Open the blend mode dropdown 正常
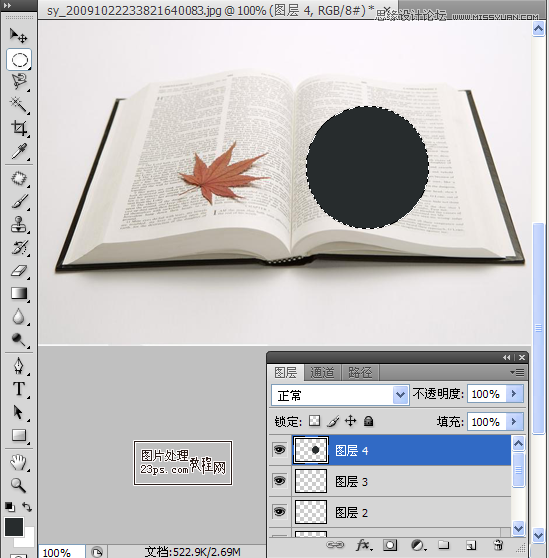The height and width of the screenshot is (558, 549). [x=340, y=395]
